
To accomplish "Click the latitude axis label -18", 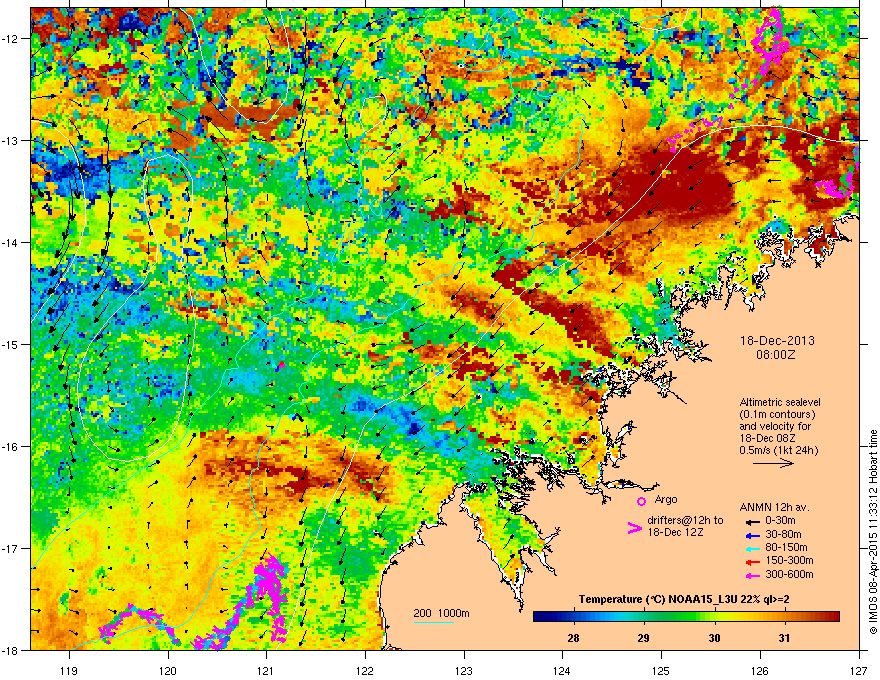I will point(11,650).
